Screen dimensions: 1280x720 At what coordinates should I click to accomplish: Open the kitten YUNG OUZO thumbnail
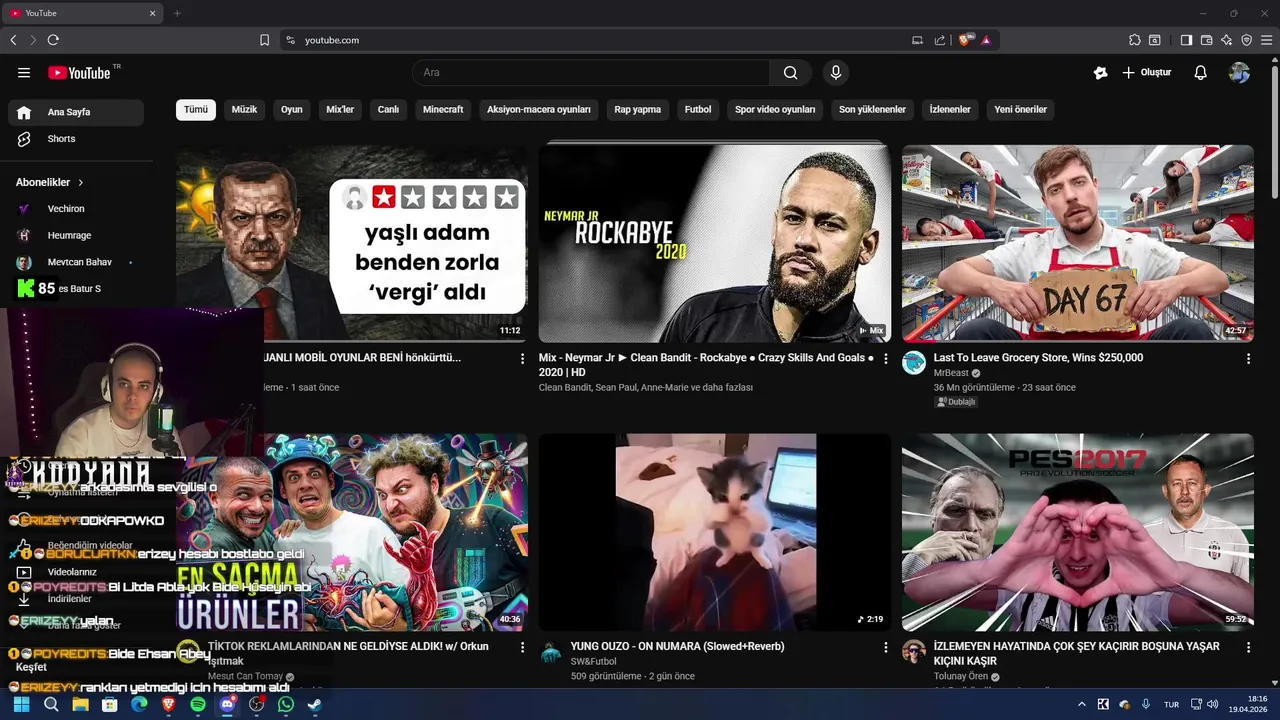[714, 532]
